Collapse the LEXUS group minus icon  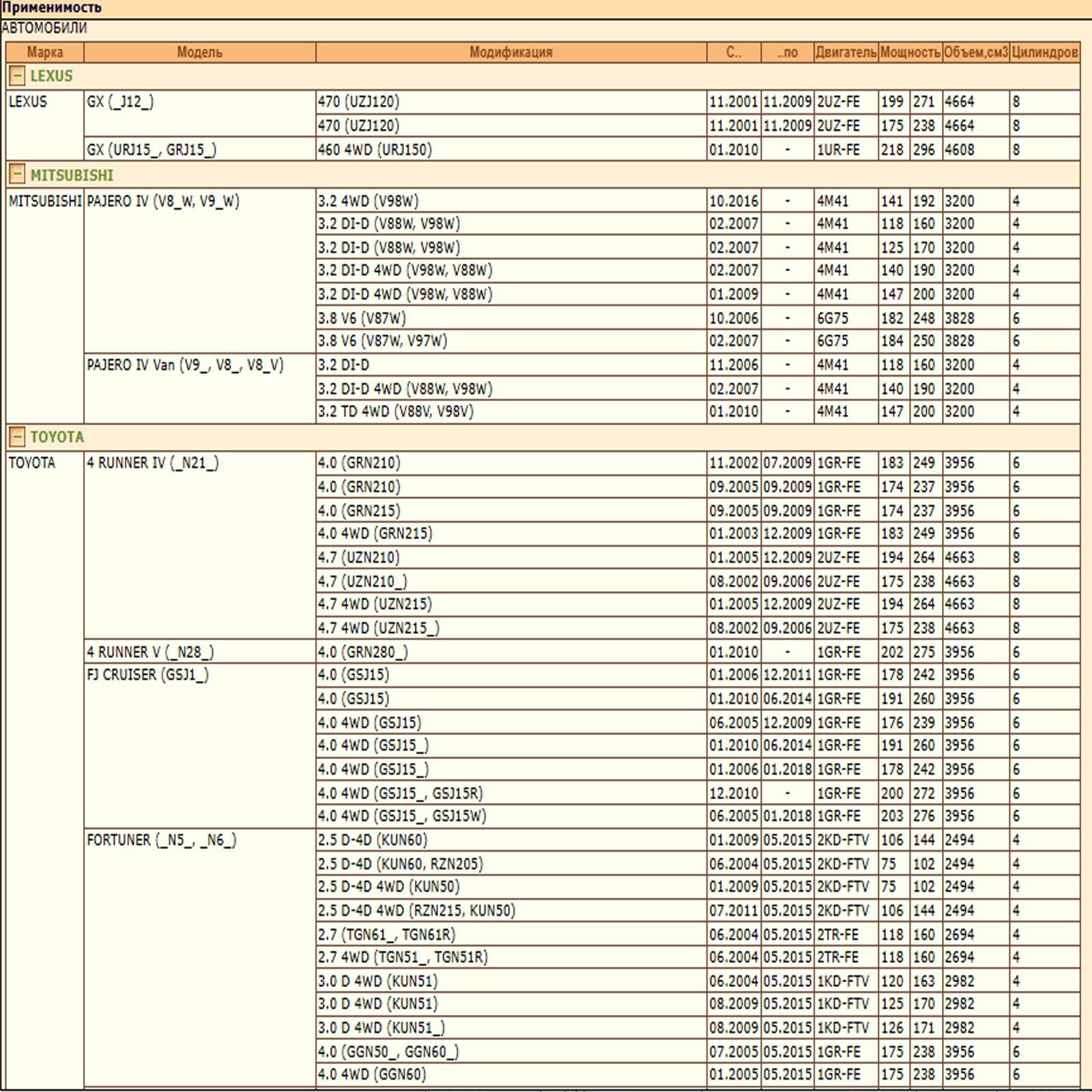[x=17, y=76]
